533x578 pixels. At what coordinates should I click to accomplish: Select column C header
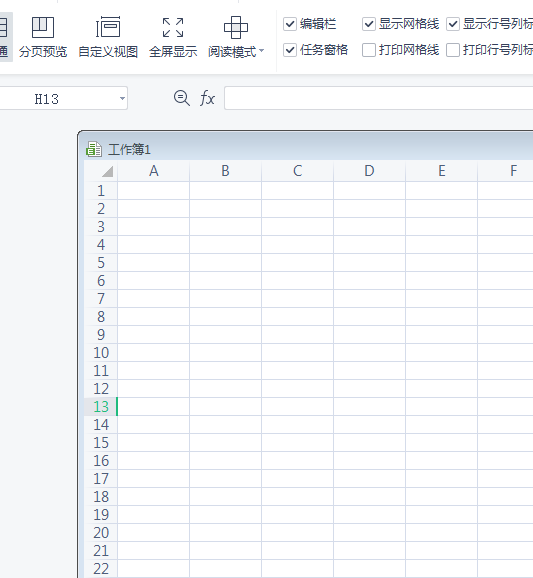pyautogui.click(x=297, y=171)
